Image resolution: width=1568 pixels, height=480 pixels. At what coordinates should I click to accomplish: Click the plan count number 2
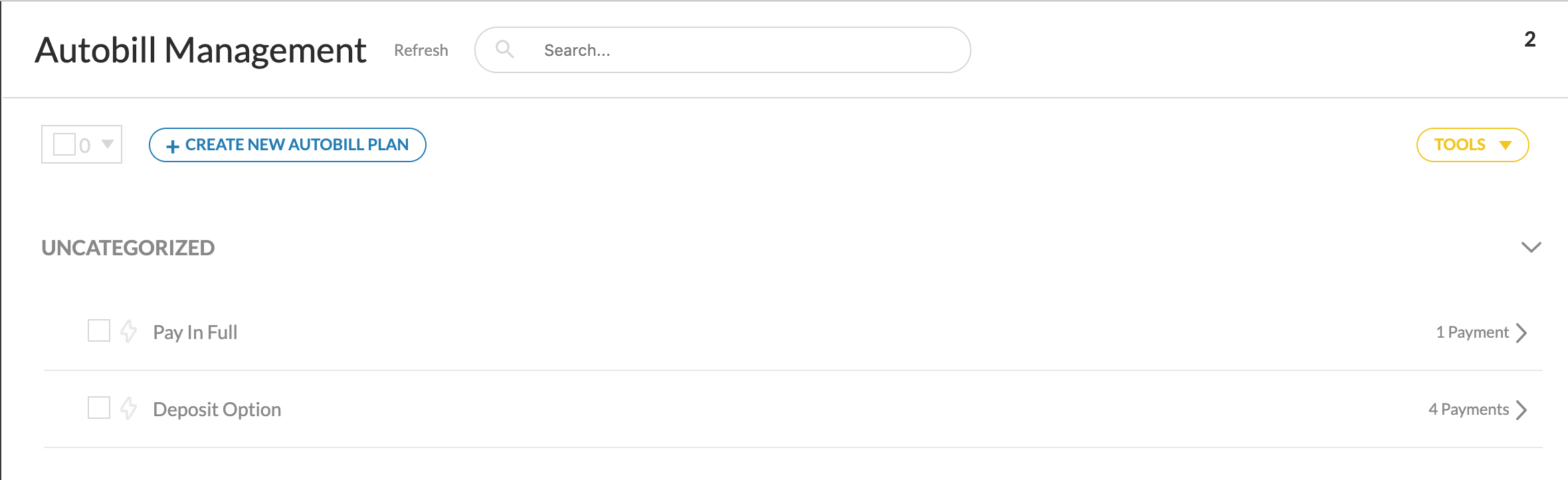pyautogui.click(x=1529, y=39)
